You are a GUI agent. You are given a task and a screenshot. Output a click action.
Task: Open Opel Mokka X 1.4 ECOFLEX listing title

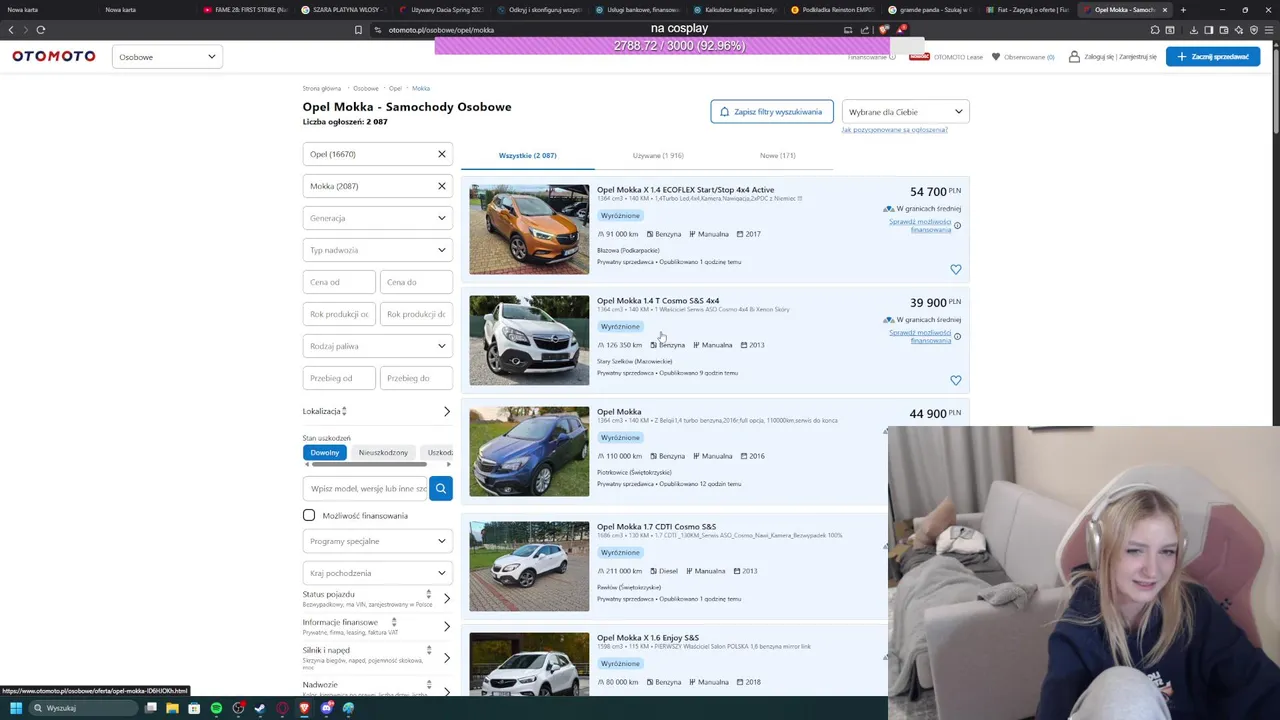[x=685, y=190]
